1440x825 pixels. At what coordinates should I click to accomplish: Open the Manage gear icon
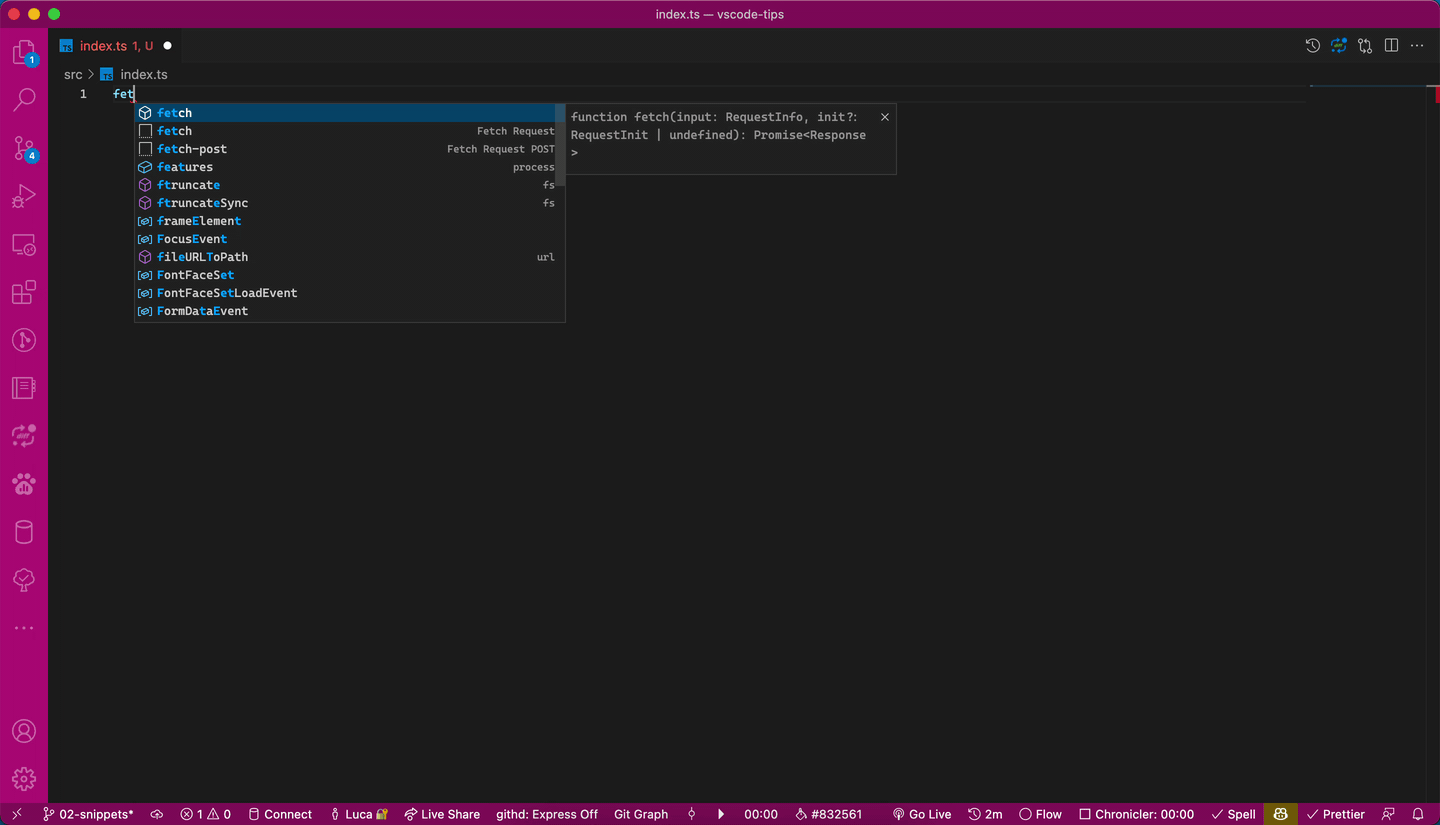[x=24, y=779]
